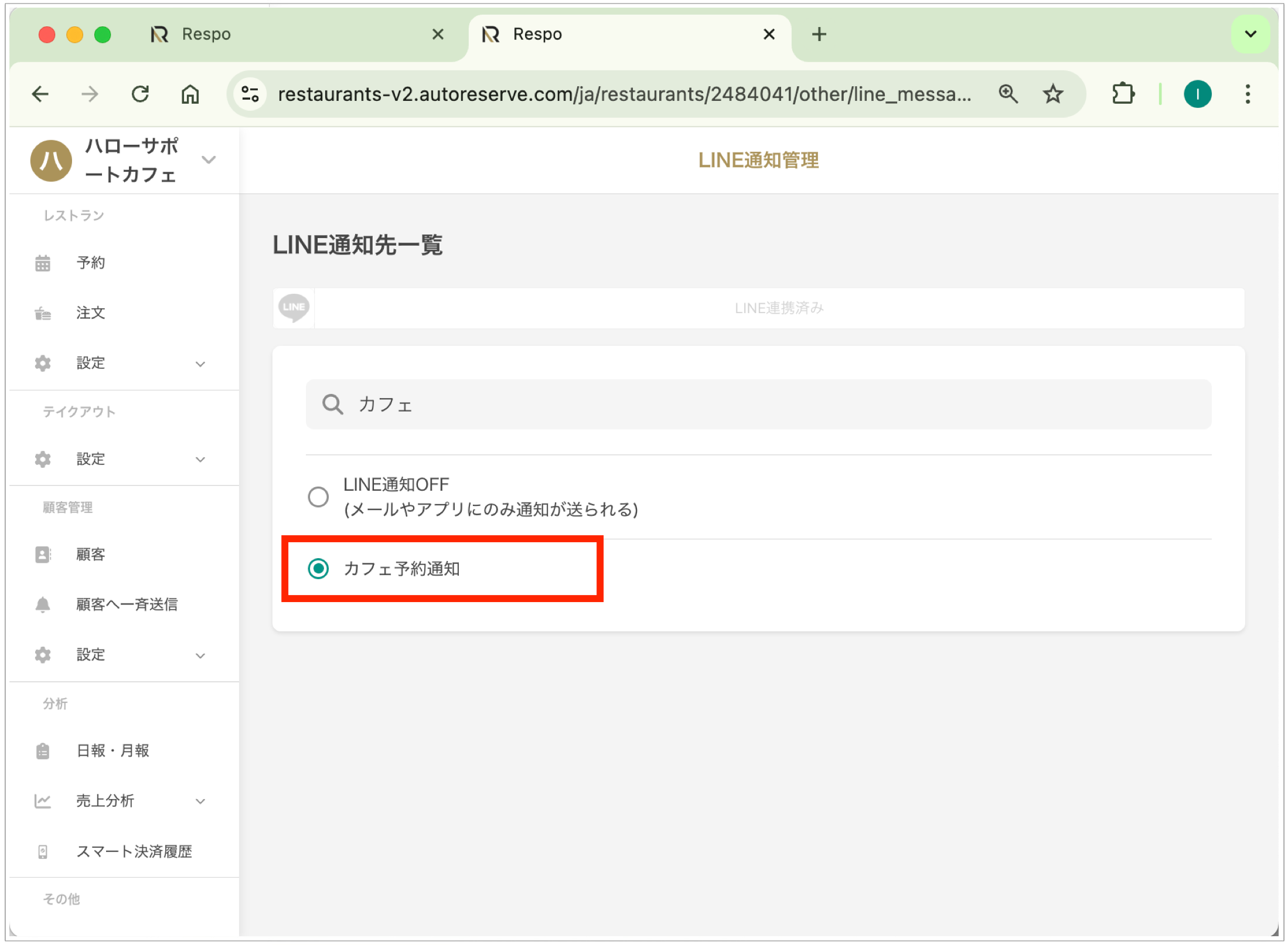Click the テイクアウト section label
This screenshot has height=945, width=1288.
coord(79,412)
